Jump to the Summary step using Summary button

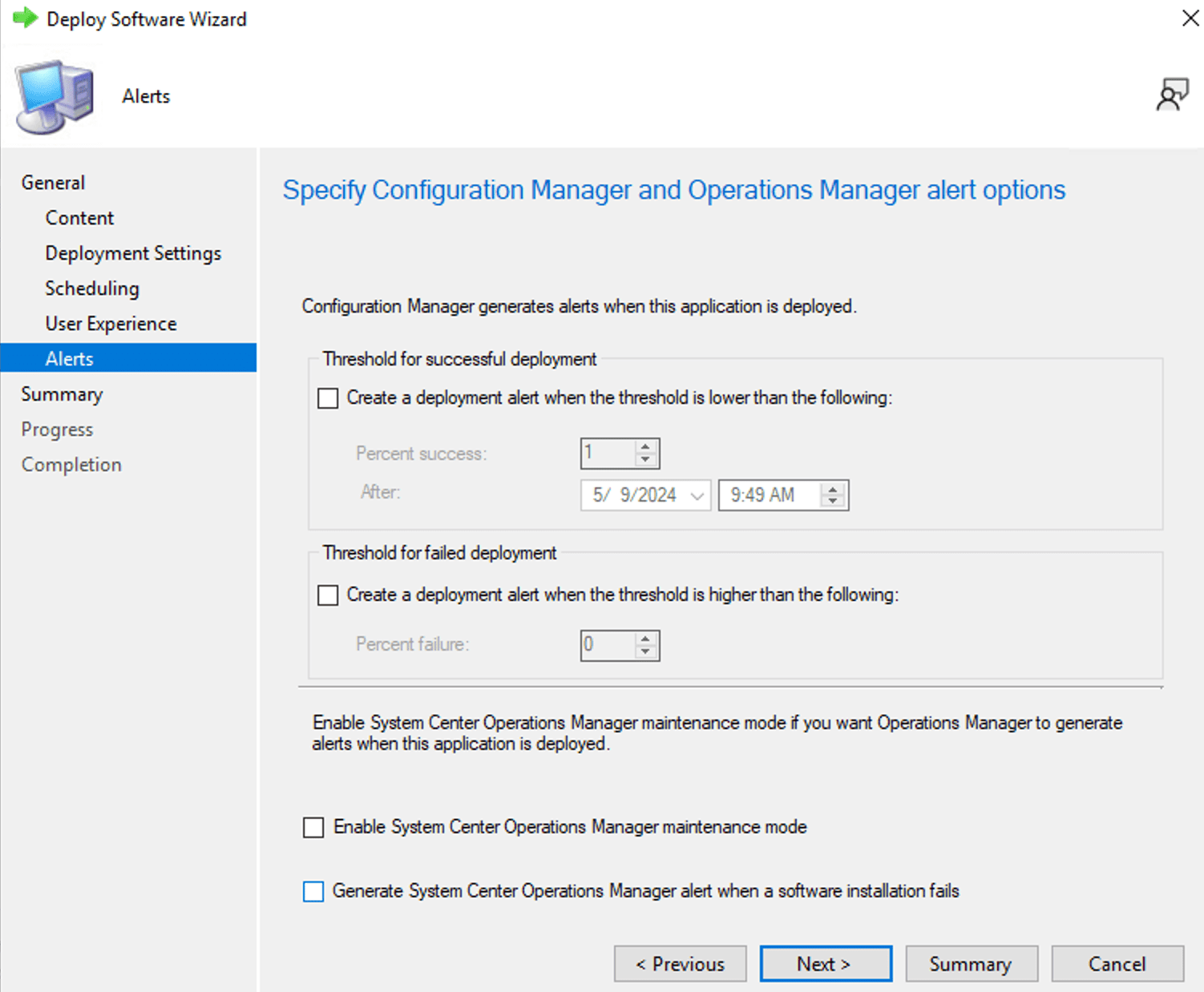pyautogui.click(x=972, y=963)
